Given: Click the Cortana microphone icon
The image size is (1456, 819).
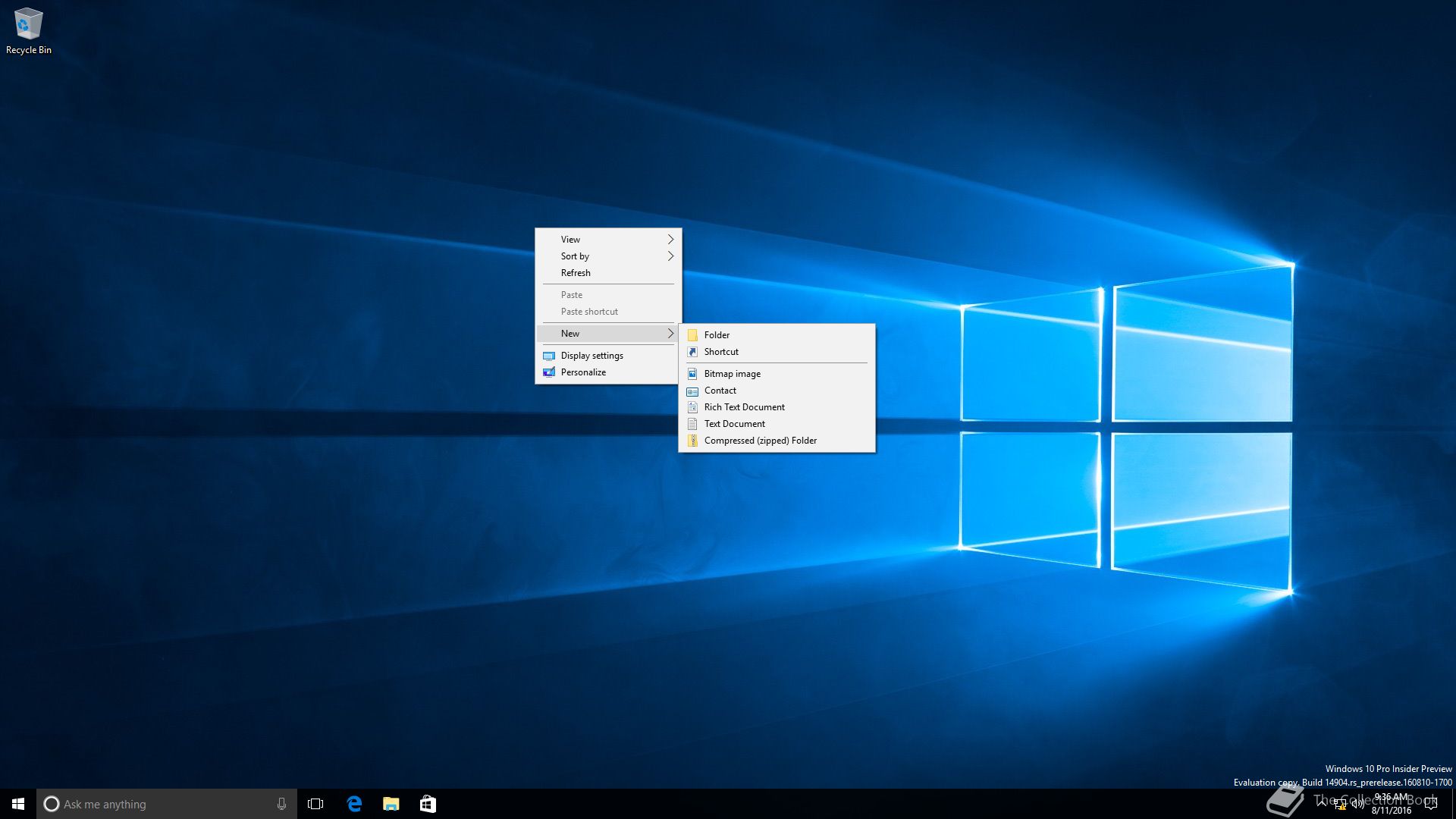Looking at the screenshot, I should click(x=281, y=804).
